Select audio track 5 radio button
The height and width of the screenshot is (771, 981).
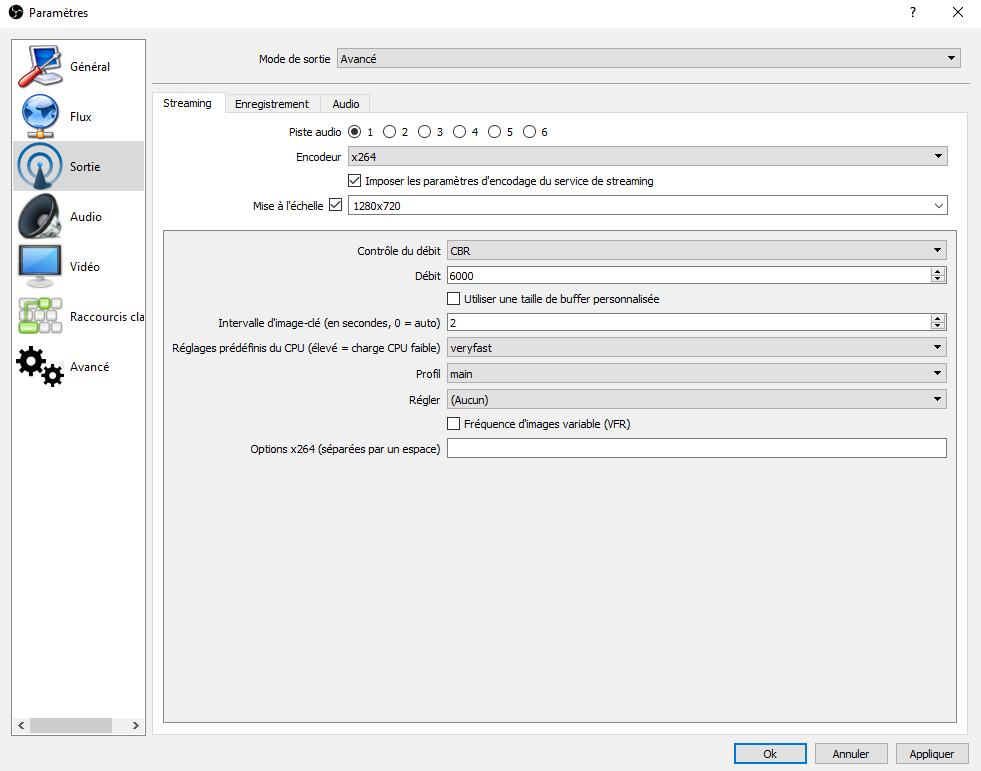click(495, 131)
